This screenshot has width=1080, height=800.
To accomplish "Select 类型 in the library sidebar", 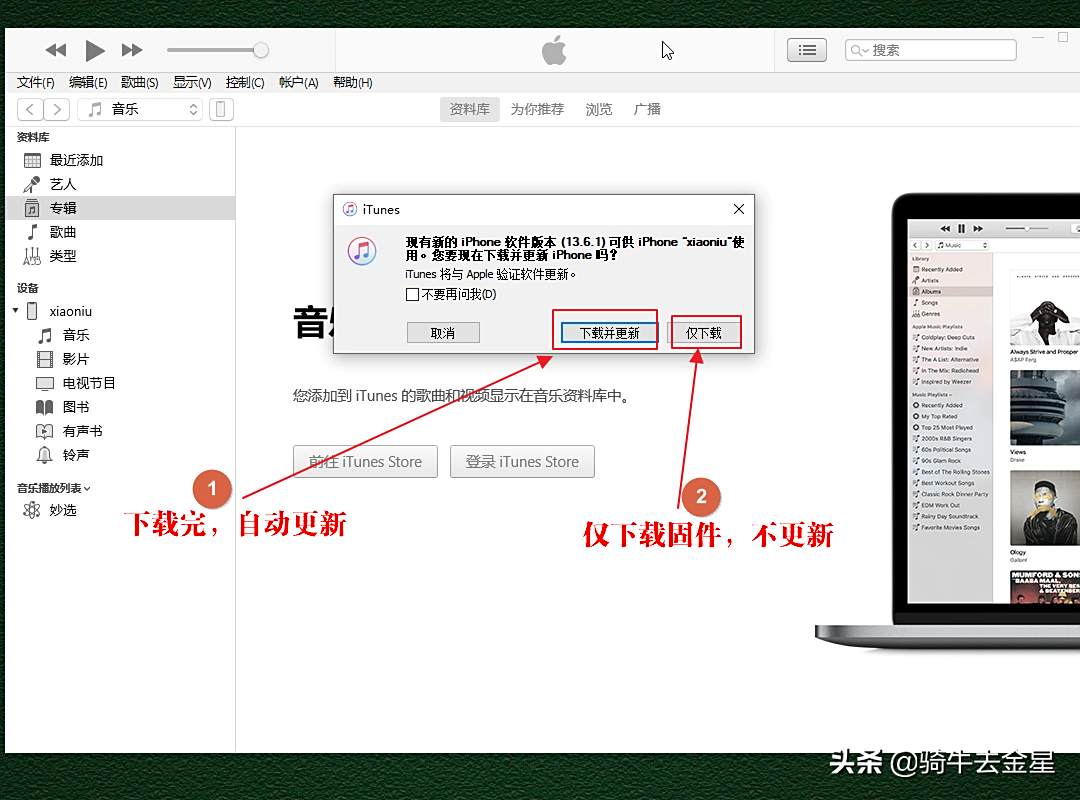I will (121, 256).
